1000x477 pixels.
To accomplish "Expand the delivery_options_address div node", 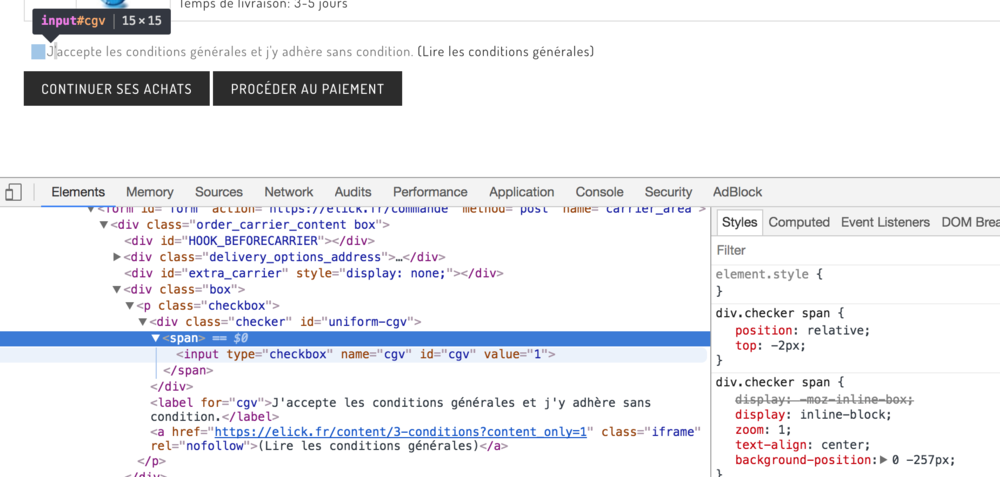I will 118,257.
